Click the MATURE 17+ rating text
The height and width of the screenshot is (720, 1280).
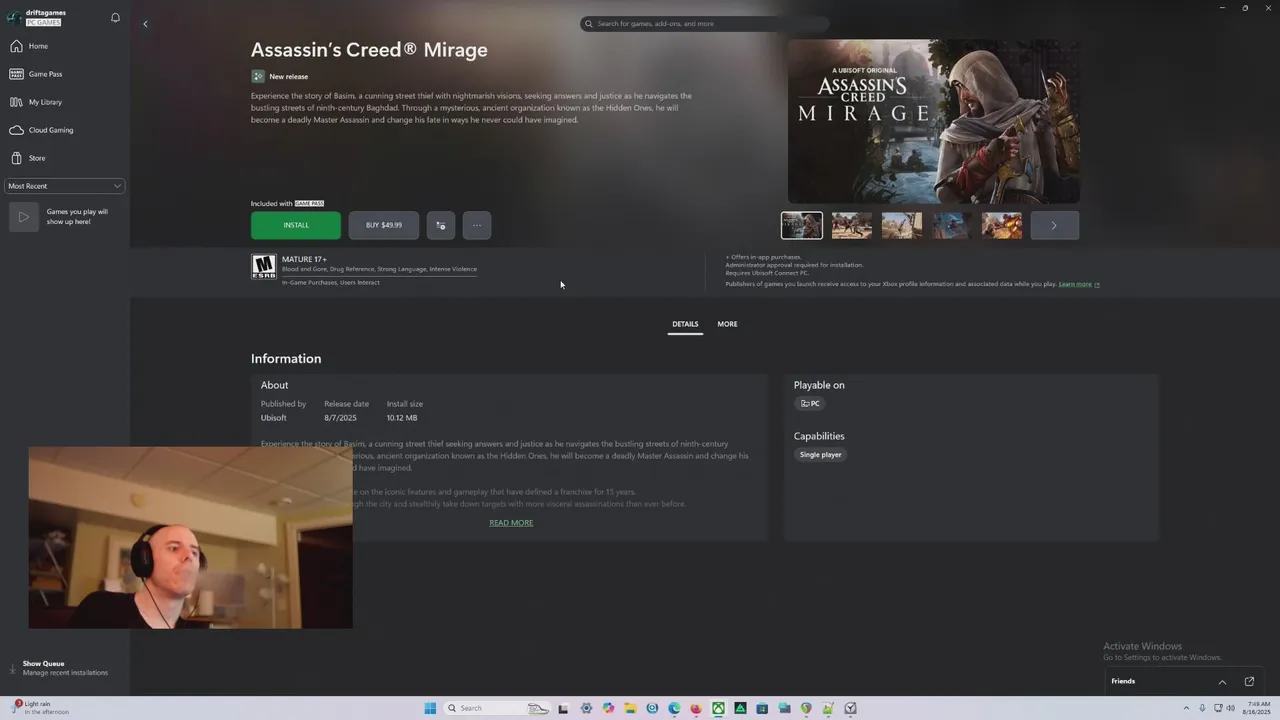304,260
